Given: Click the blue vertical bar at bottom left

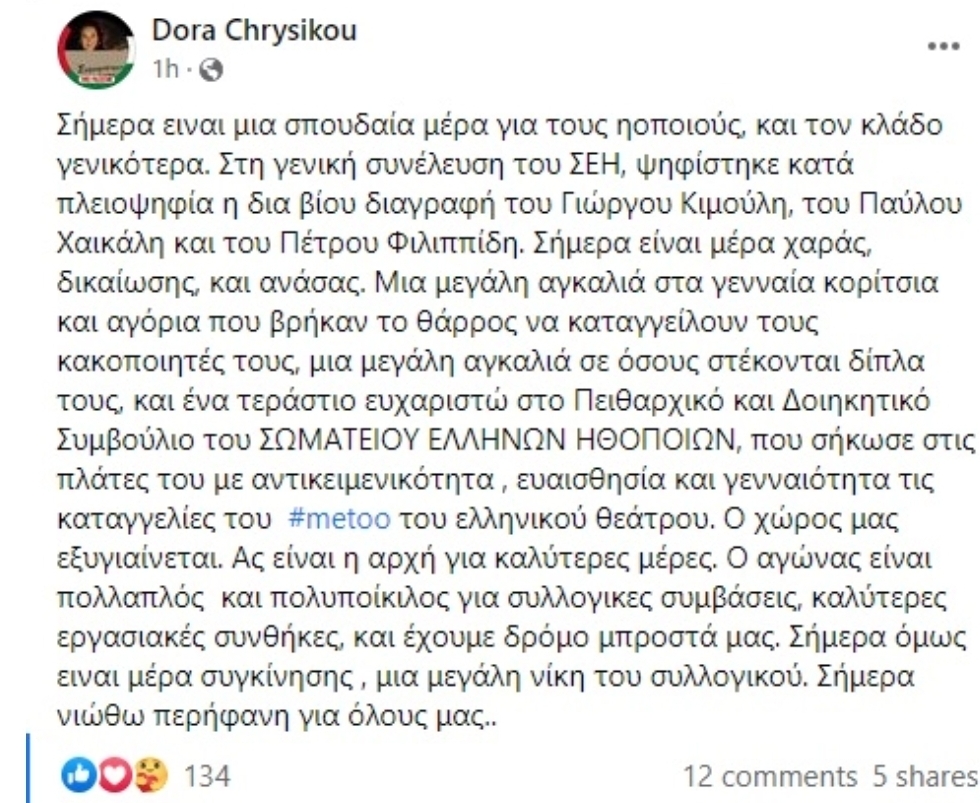Looking at the screenshot, I should click(x=28, y=769).
